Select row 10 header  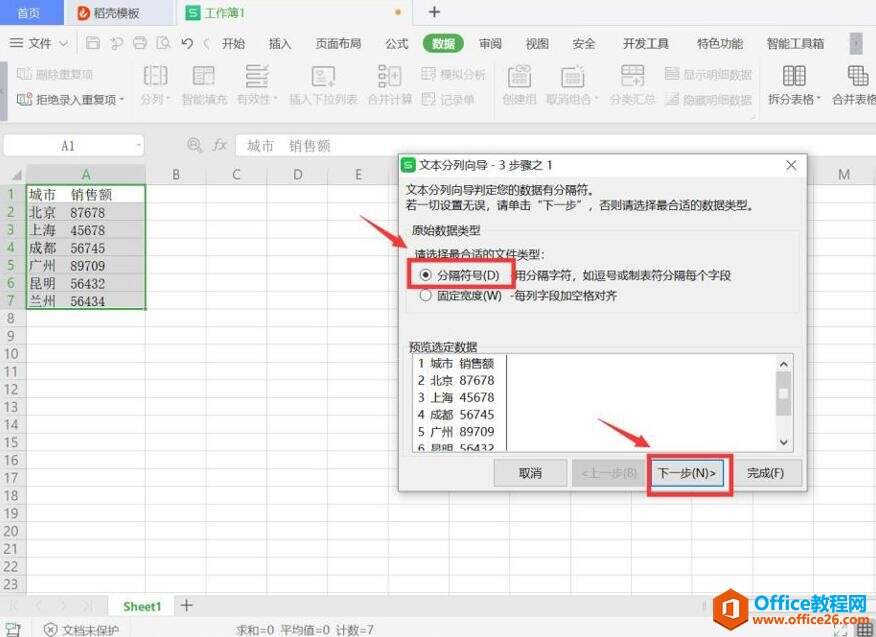pyautogui.click(x=12, y=354)
